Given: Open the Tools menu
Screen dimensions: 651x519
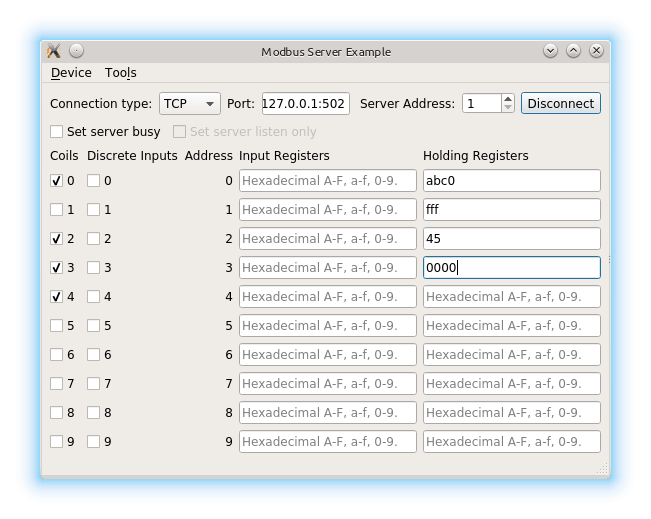Looking at the screenshot, I should [x=120, y=73].
